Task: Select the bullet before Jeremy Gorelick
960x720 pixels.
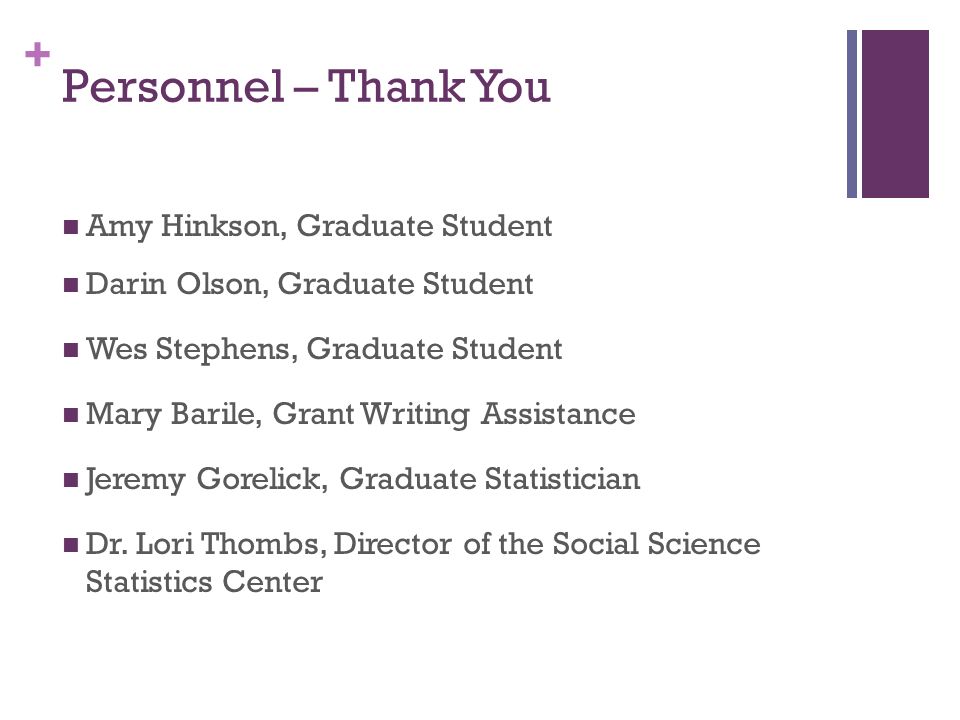Action: (x=71, y=480)
